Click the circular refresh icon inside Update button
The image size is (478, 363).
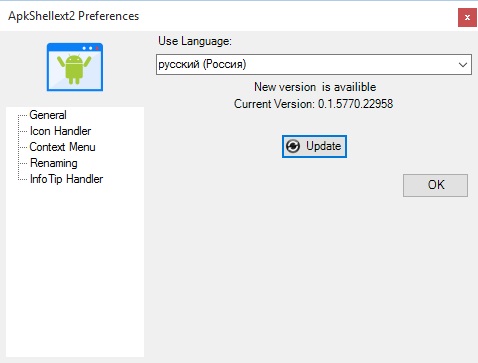pyautogui.click(x=293, y=146)
